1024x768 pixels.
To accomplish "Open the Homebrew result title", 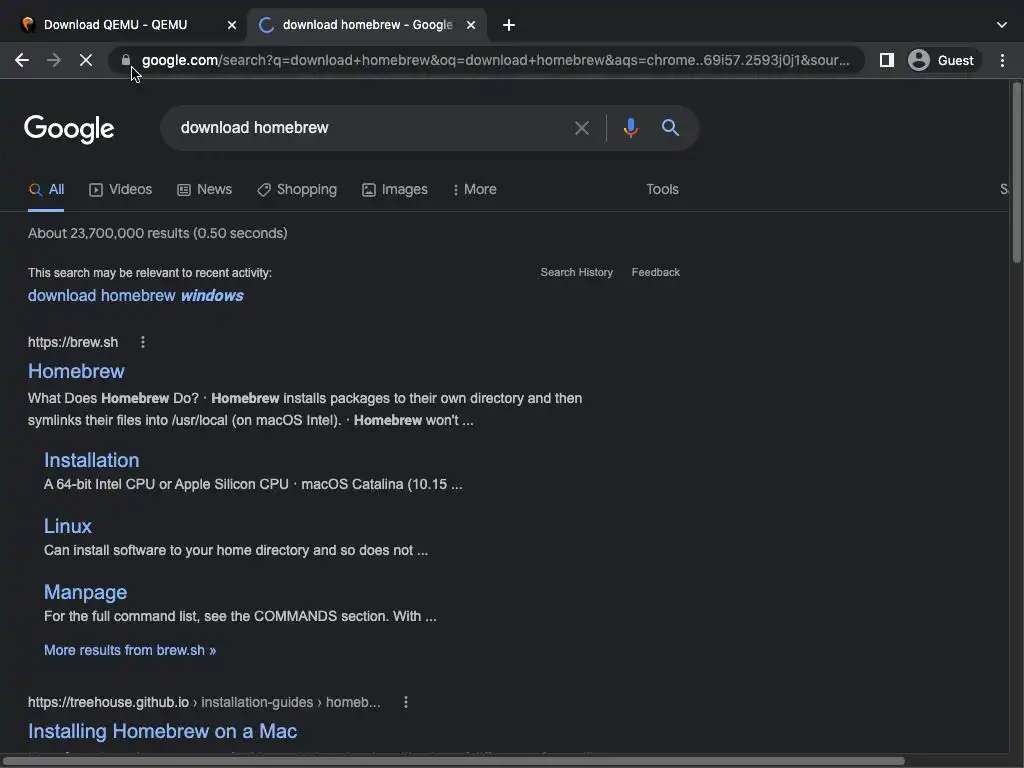I will 76,371.
